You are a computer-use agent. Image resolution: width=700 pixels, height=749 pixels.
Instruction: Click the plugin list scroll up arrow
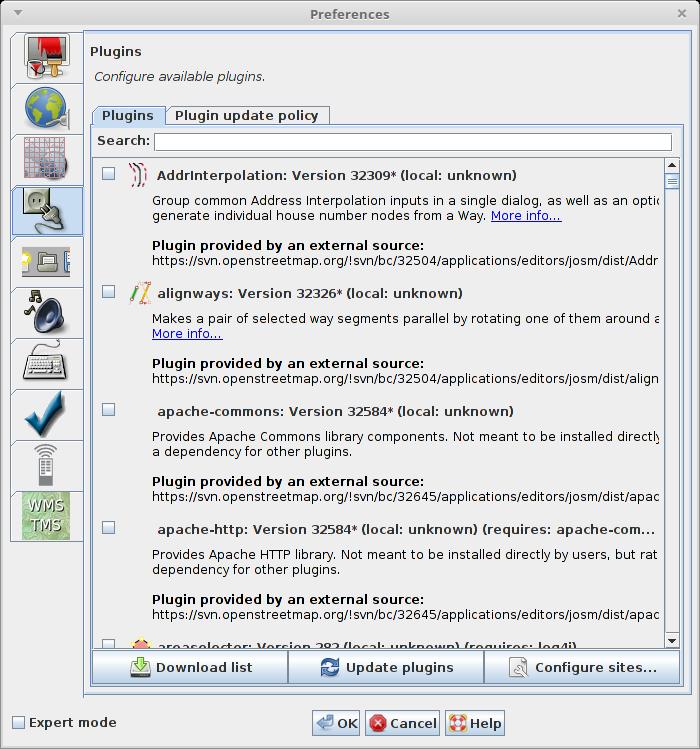pyautogui.click(x=672, y=165)
